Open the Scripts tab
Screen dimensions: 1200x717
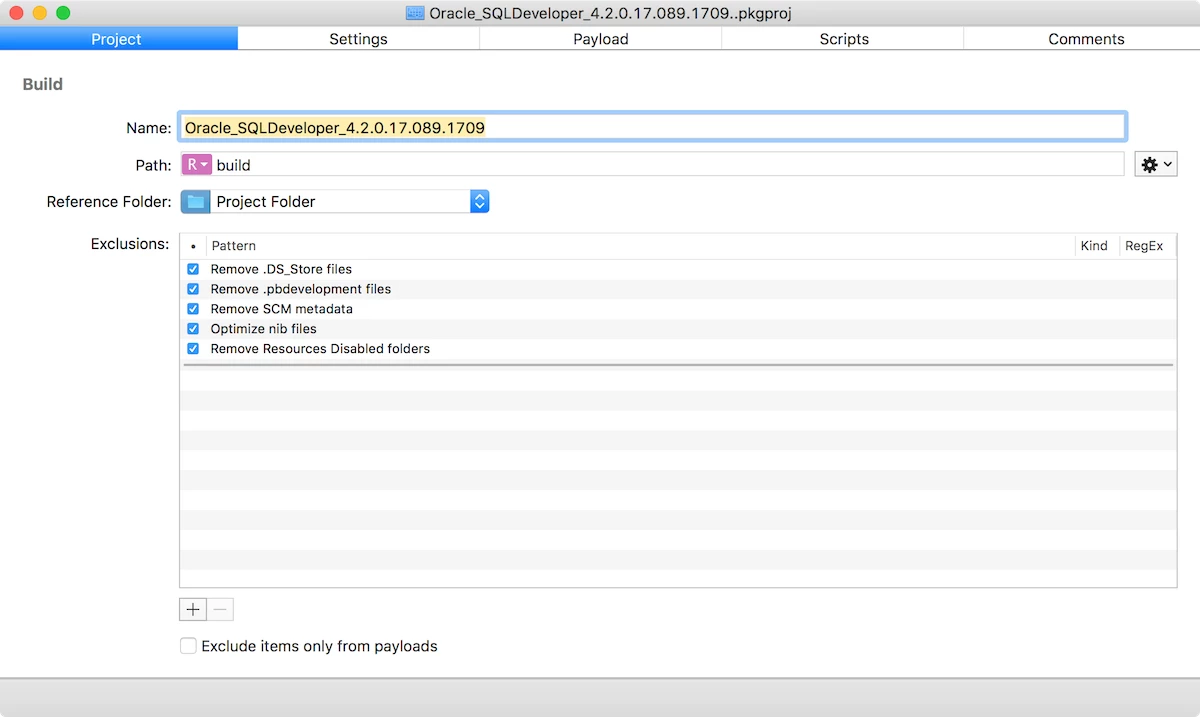point(843,39)
